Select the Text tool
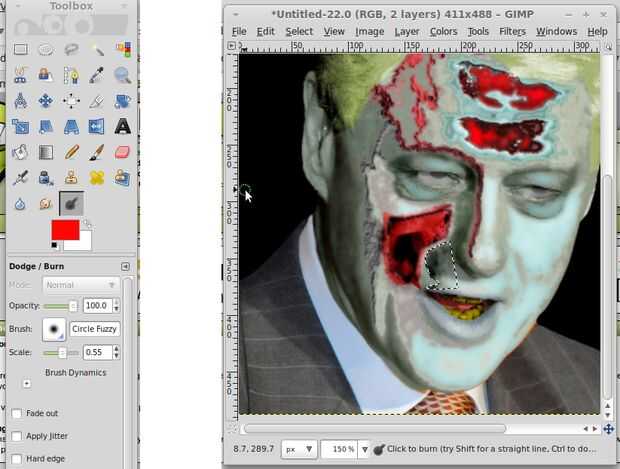 (x=123, y=127)
